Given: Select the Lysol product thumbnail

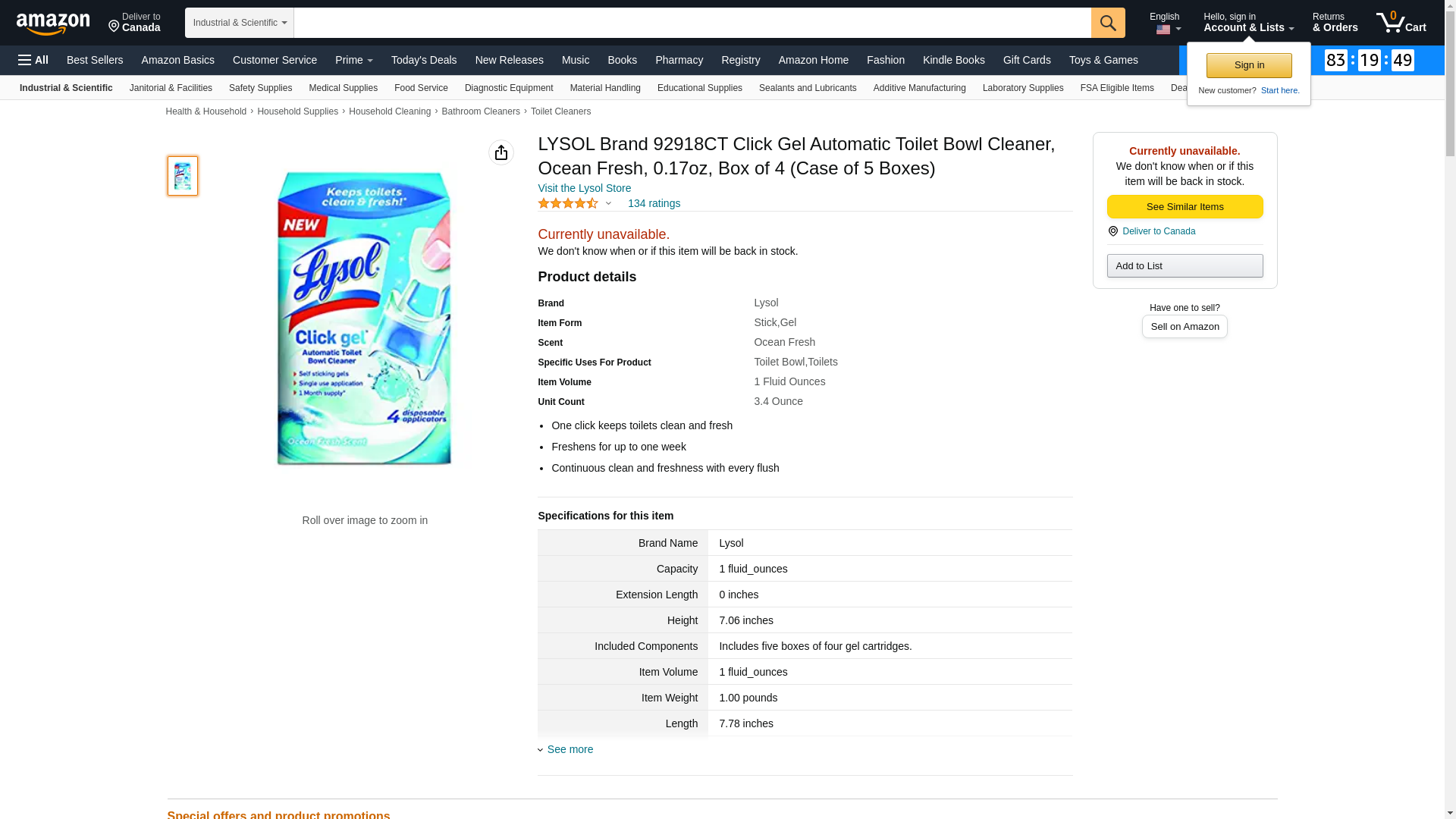Looking at the screenshot, I should (183, 176).
